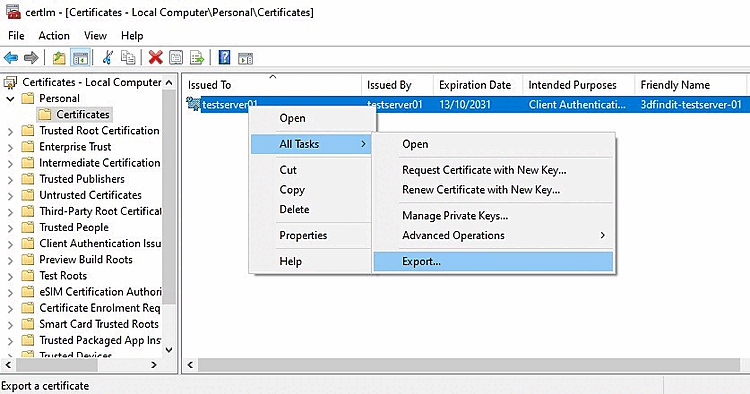Click the Export List toolbar icon
The height and width of the screenshot is (394, 750).
pyautogui.click(x=197, y=58)
